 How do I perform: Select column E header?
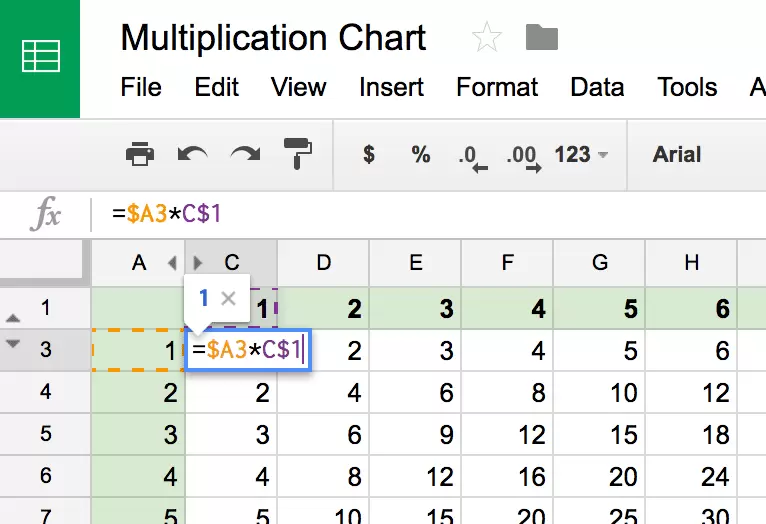tap(415, 263)
